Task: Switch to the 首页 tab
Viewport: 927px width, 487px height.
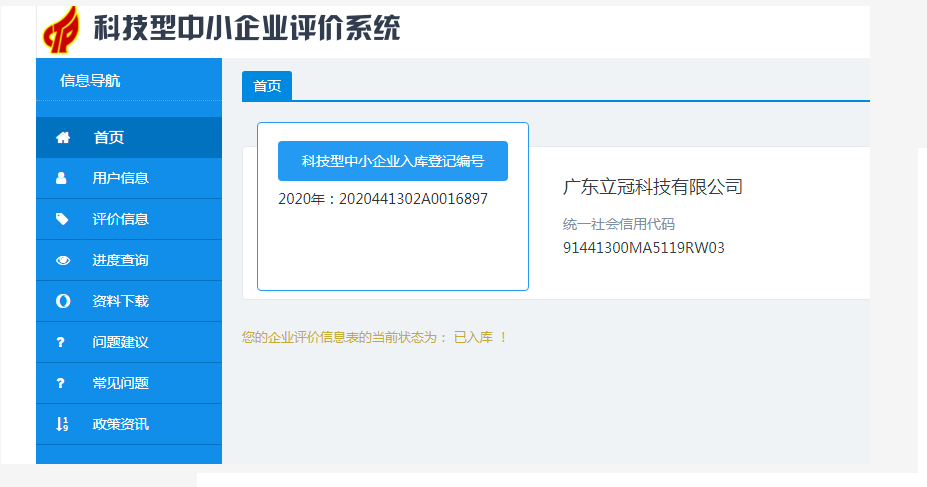Action: click(x=267, y=87)
